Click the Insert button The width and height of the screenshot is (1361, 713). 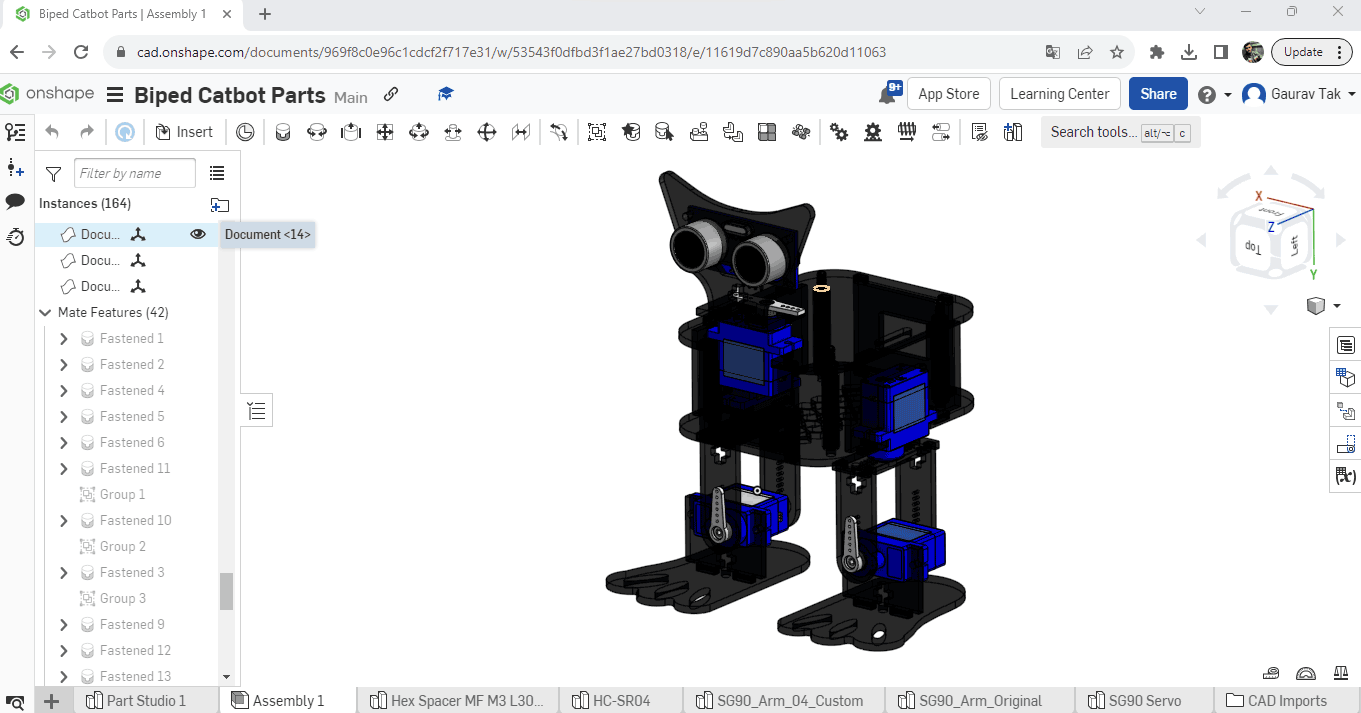coord(184,132)
